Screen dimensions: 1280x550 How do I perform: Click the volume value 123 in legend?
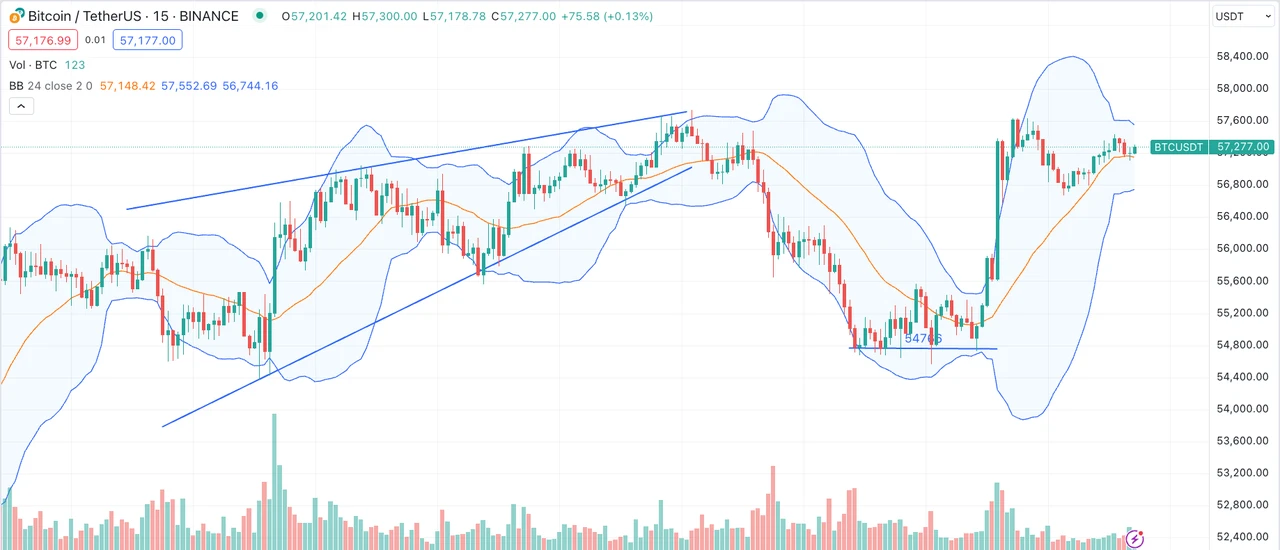[75, 64]
